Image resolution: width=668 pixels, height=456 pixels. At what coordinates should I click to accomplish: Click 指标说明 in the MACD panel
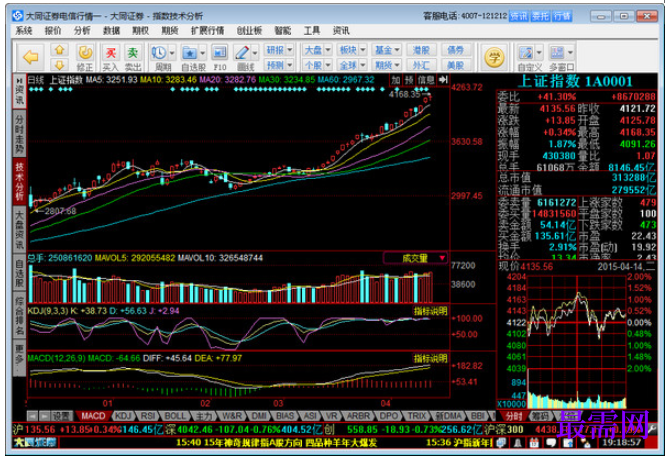pyautogui.click(x=431, y=358)
